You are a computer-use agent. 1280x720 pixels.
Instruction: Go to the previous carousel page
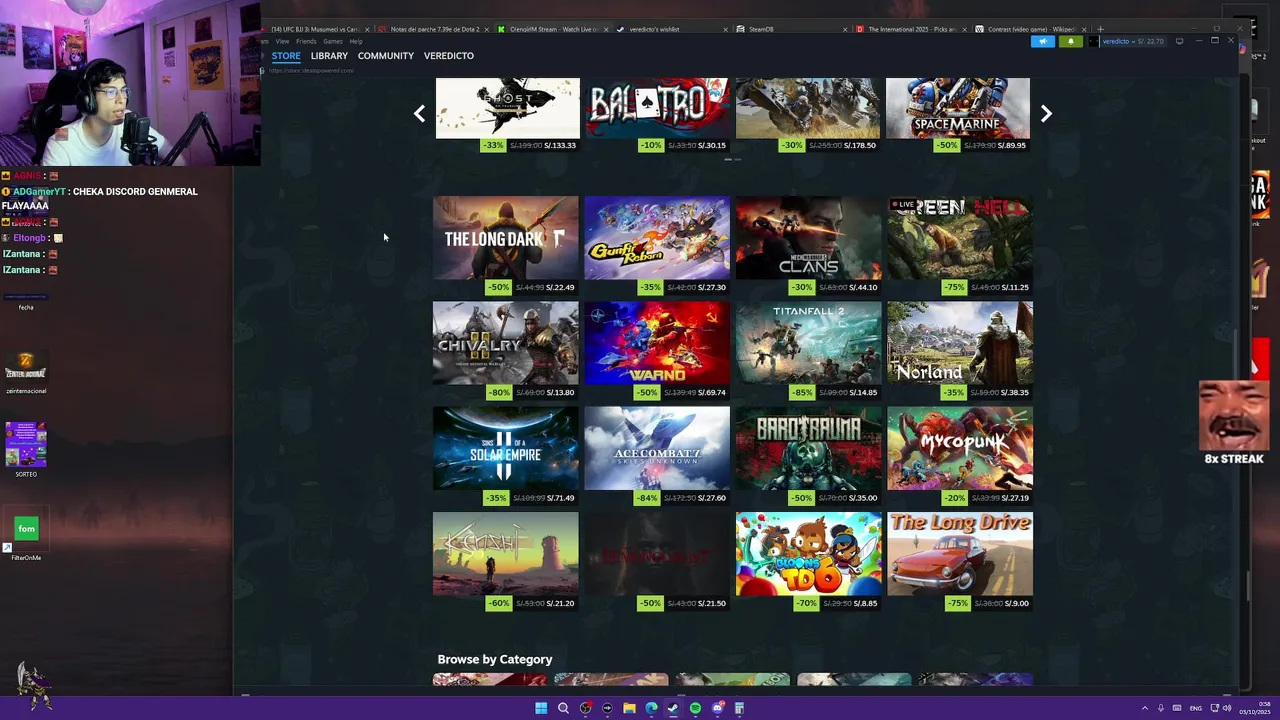click(419, 114)
